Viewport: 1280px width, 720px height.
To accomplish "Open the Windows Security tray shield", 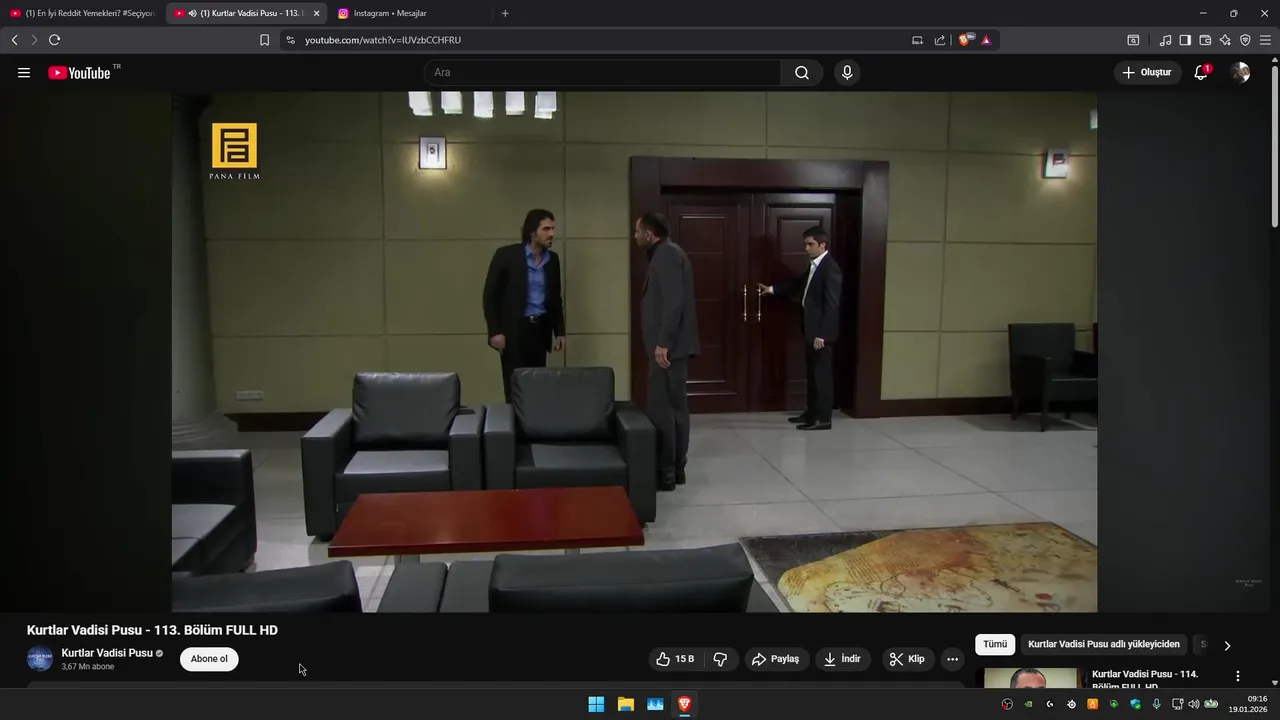I will [x=1135, y=704].
